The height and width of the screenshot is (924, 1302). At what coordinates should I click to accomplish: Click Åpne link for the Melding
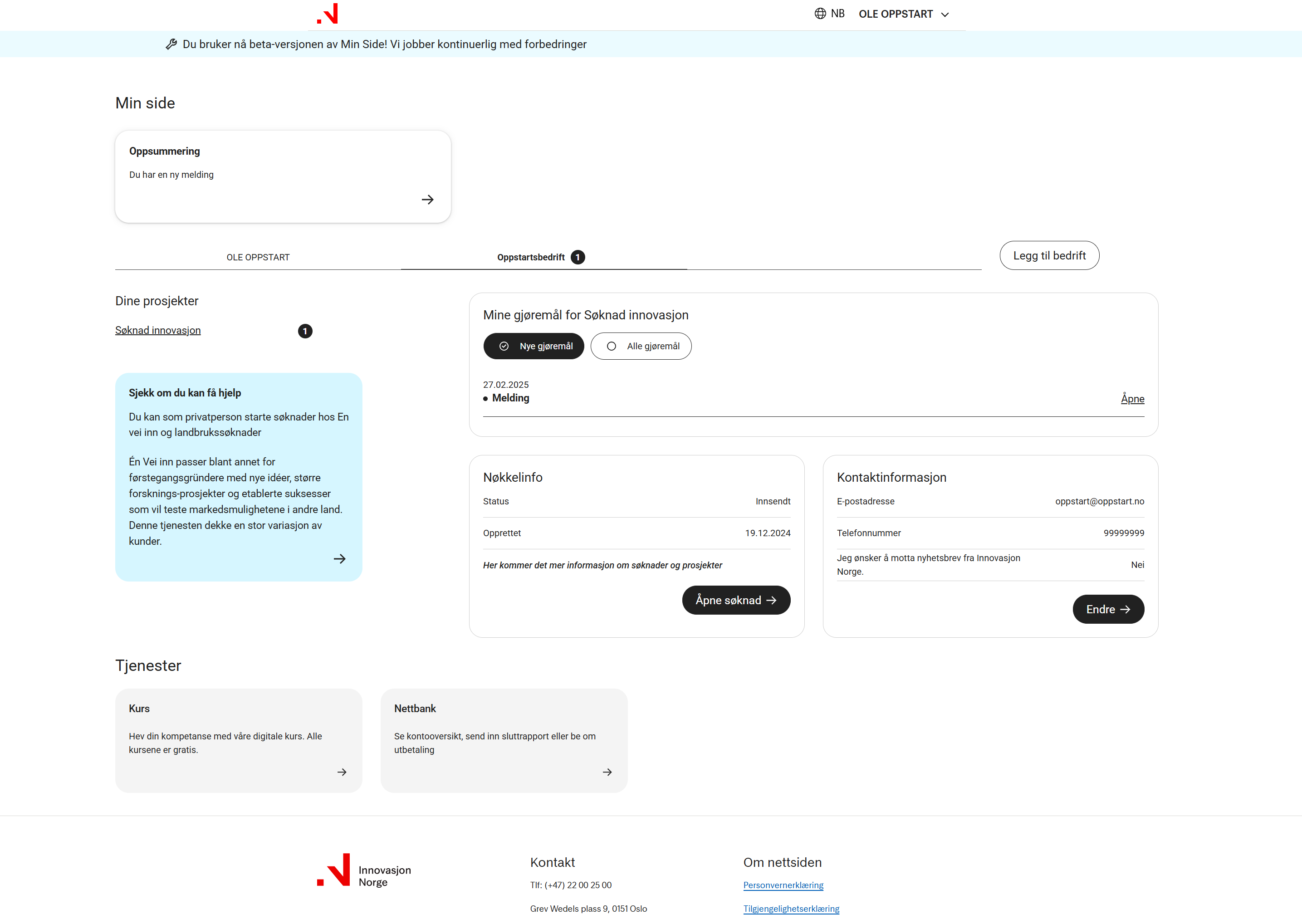click(x=1132, y=399)
